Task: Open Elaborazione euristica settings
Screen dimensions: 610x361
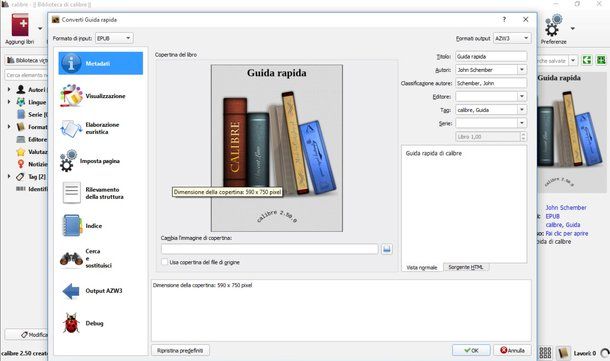Action: (100, 128)
